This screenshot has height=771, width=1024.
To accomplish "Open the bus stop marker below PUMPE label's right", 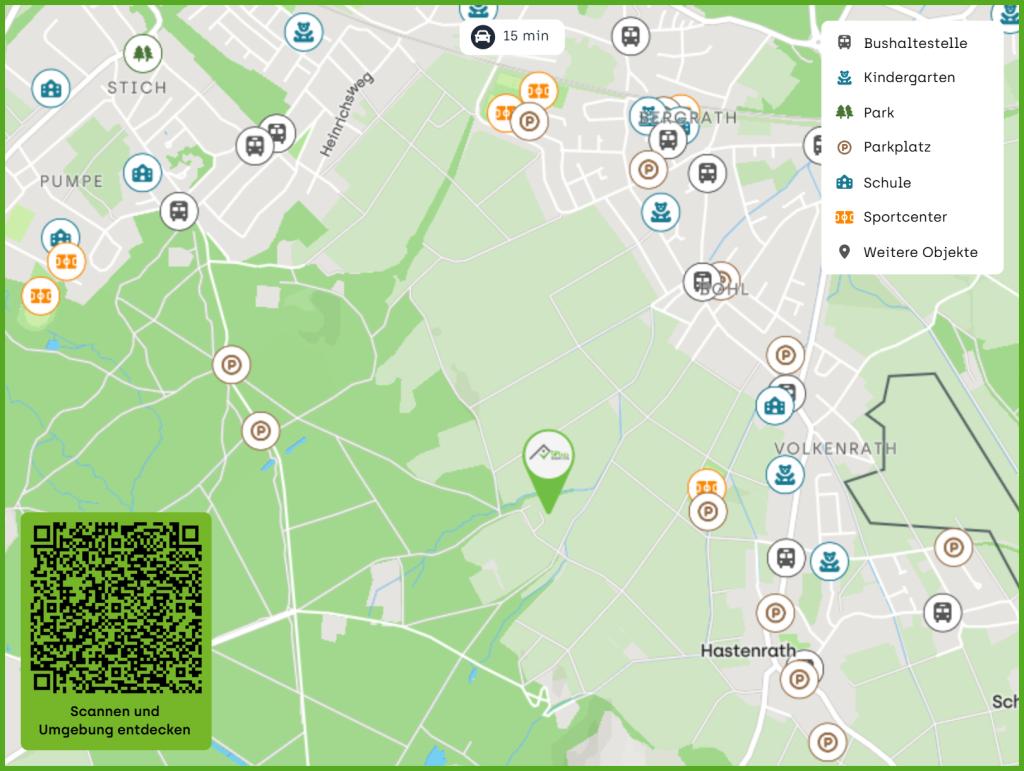I will point(179,211).
